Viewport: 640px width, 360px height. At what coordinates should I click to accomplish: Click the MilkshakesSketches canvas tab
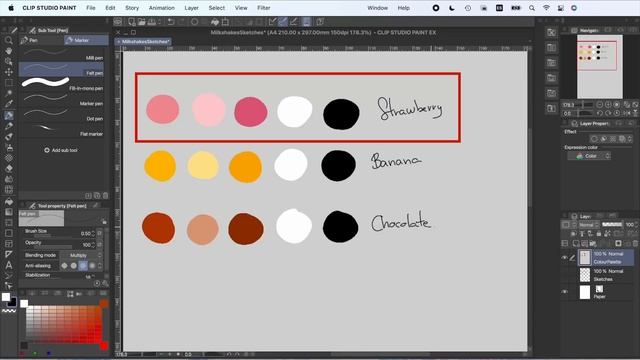[143, 42]
